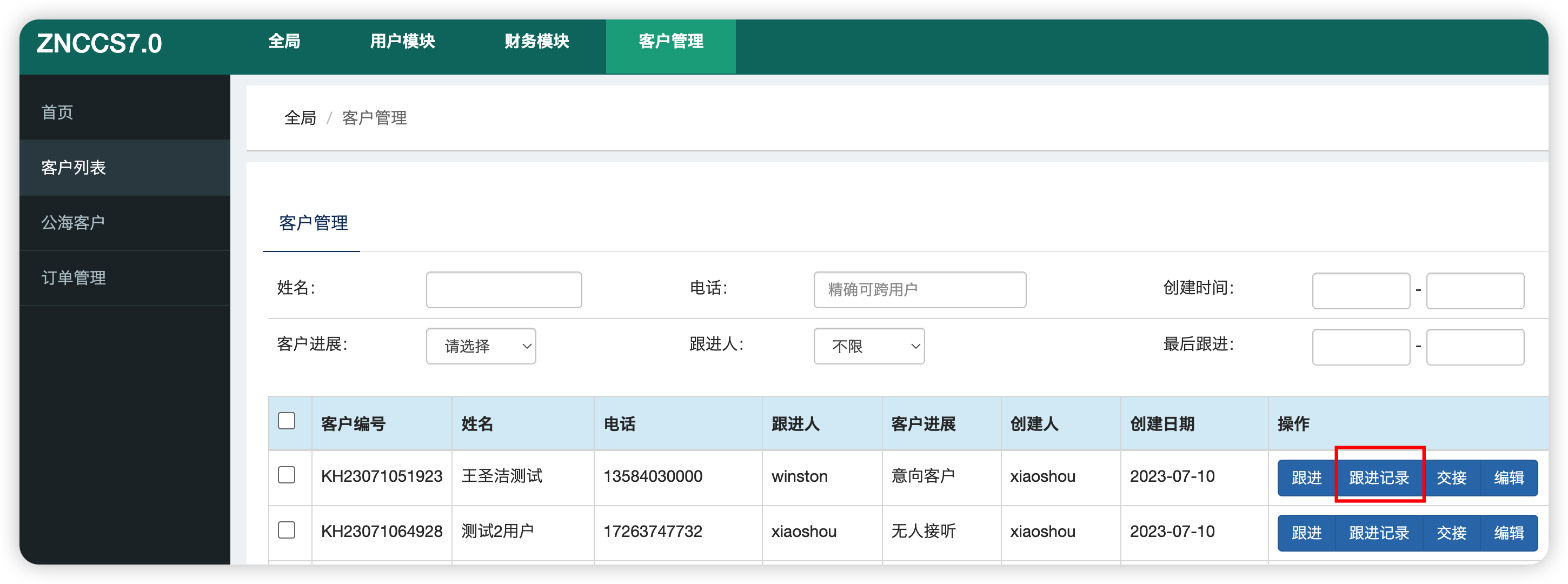Open 跟进记录 for 测试2用户
Image resolution: width=1568 pixels, height=584 pixels.
[x=1379, y=533]
